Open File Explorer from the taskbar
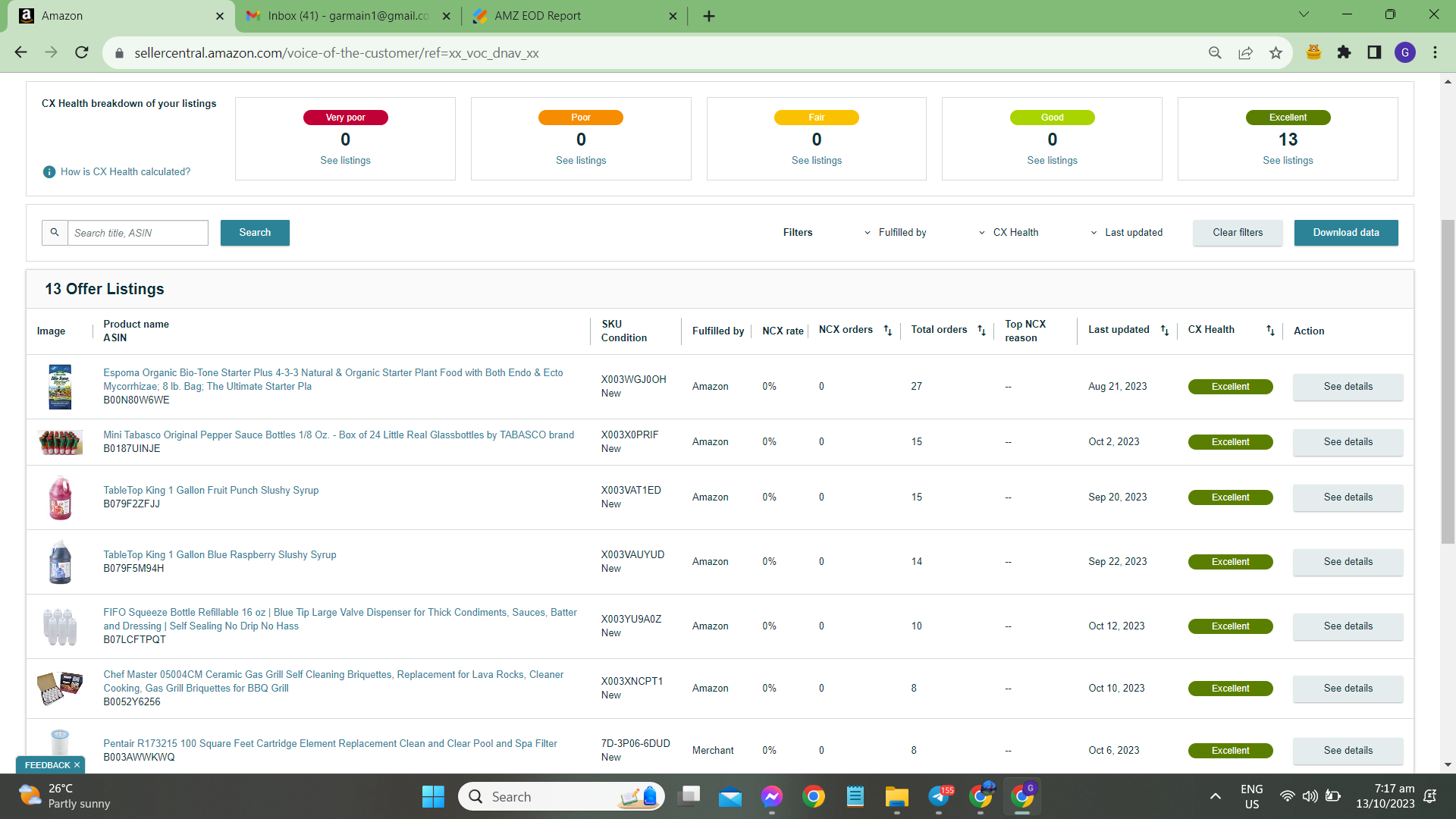Image resolution: width=1456 pixels, height=819 pixels. tap(896, 796)
